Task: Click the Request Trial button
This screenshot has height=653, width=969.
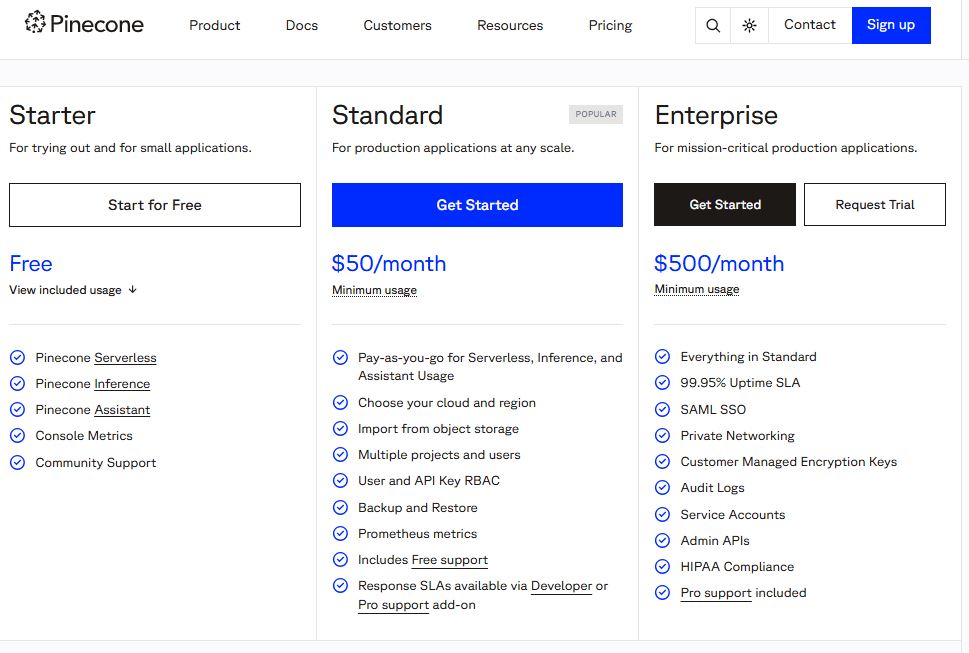Action: point(874,204)
